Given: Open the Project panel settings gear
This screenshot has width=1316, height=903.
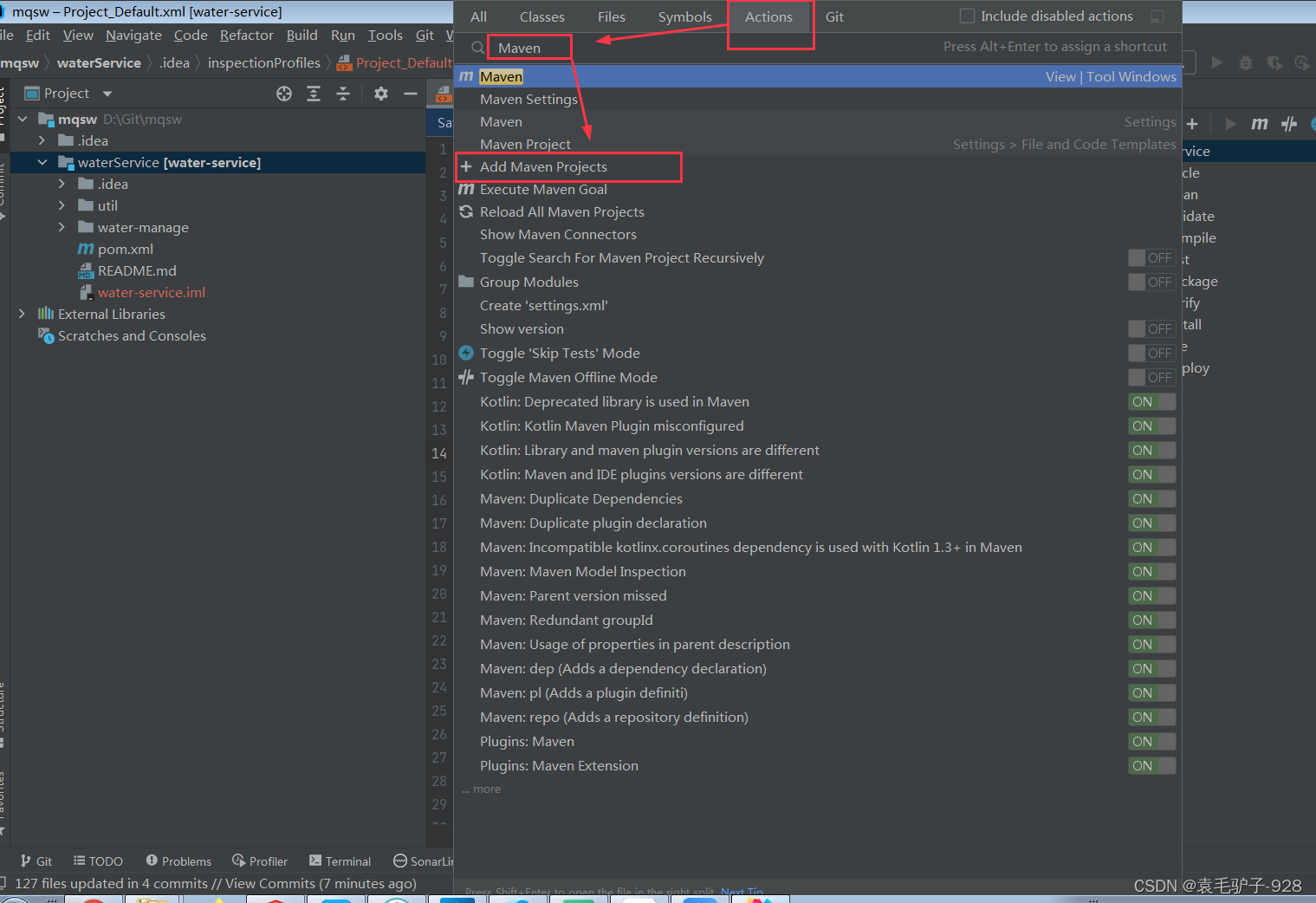Looking at the screenshot, I should click(x=380, y=93).
